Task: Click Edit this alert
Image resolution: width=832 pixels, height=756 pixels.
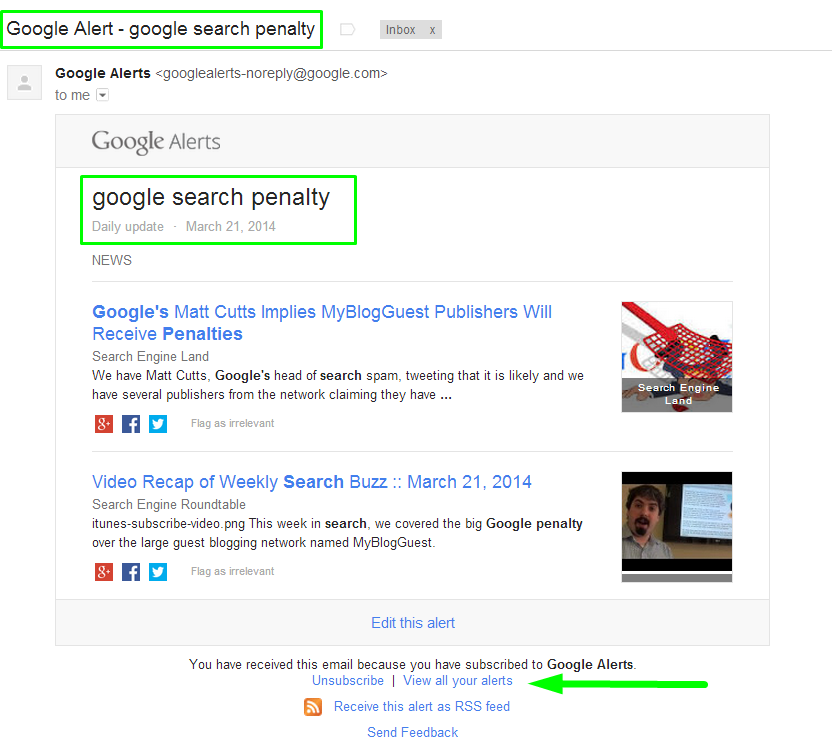Action: point(412,623)
